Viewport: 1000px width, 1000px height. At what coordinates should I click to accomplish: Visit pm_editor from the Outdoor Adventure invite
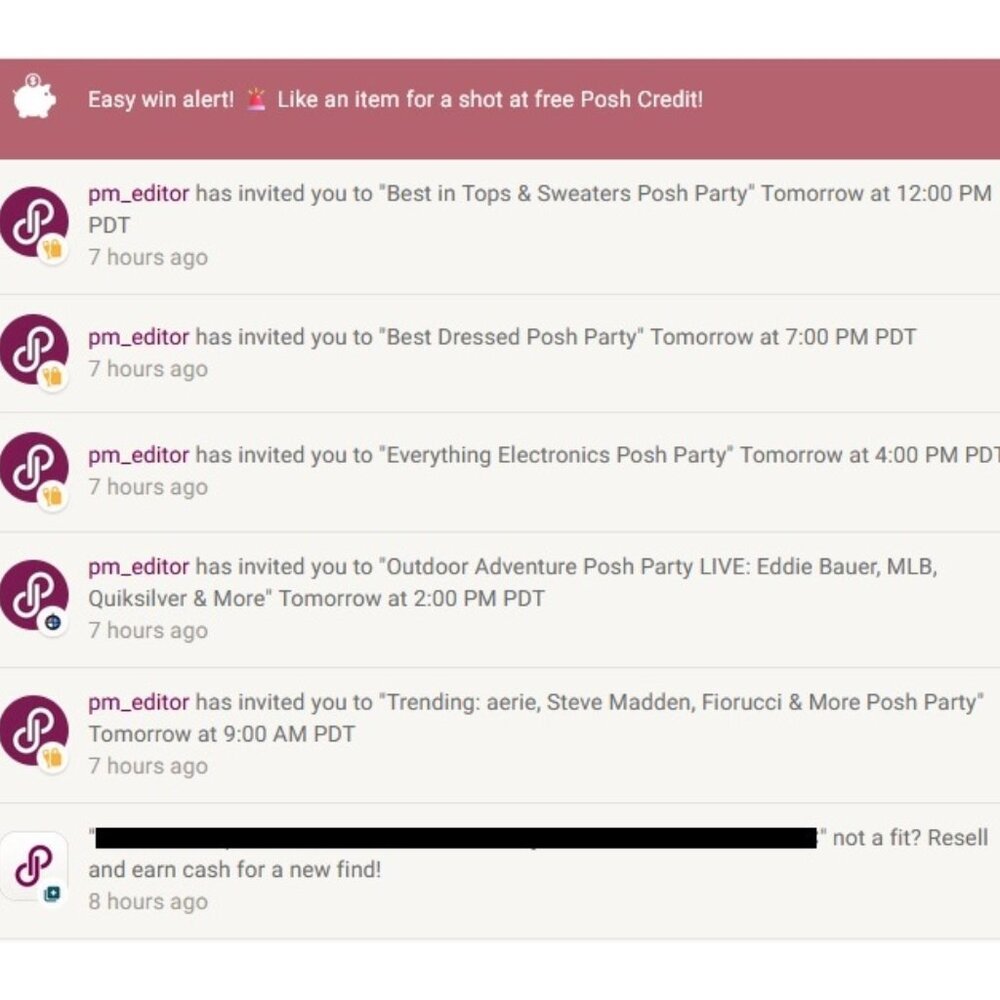point(138,567)
